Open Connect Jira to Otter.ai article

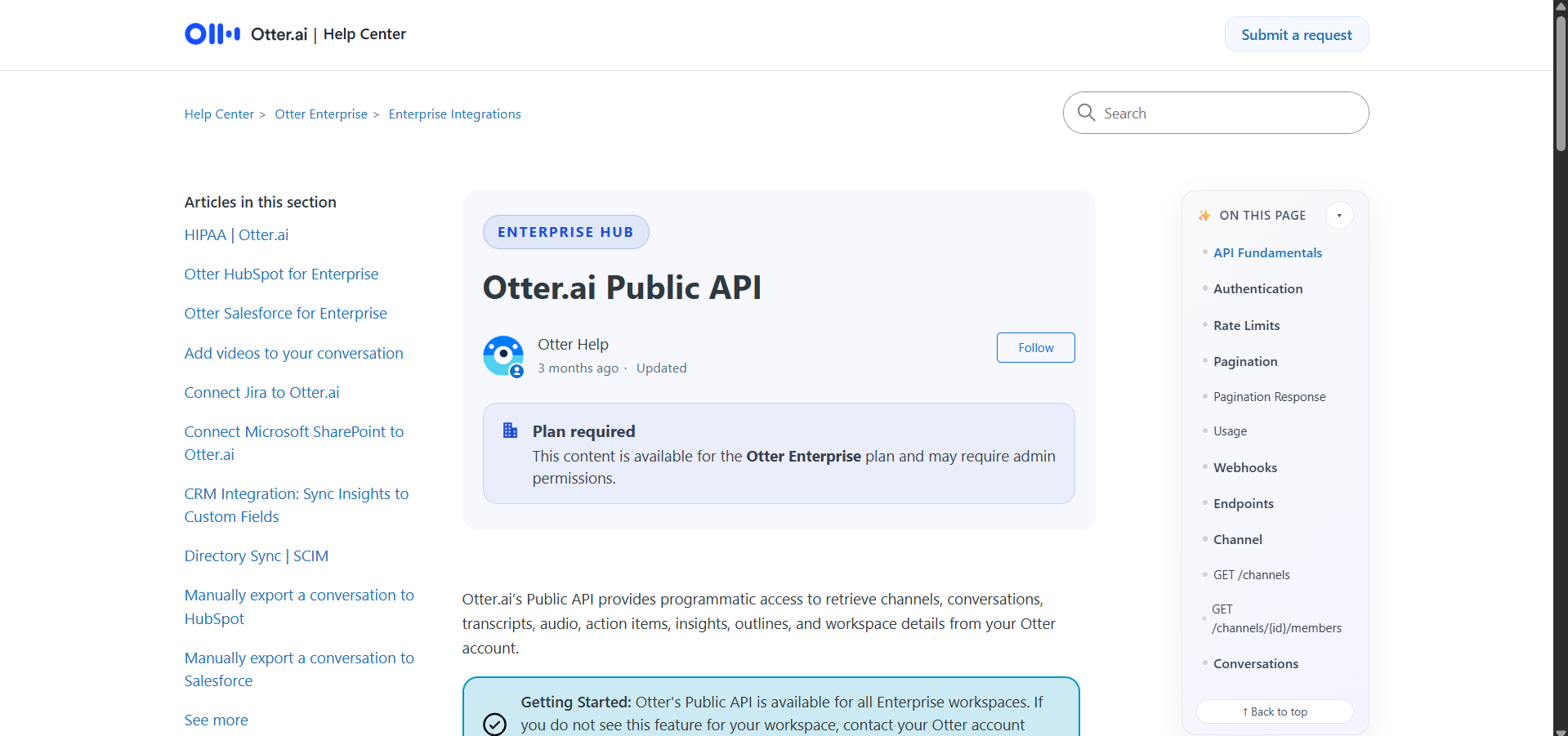pyautogui.click(x=261, y=393)
